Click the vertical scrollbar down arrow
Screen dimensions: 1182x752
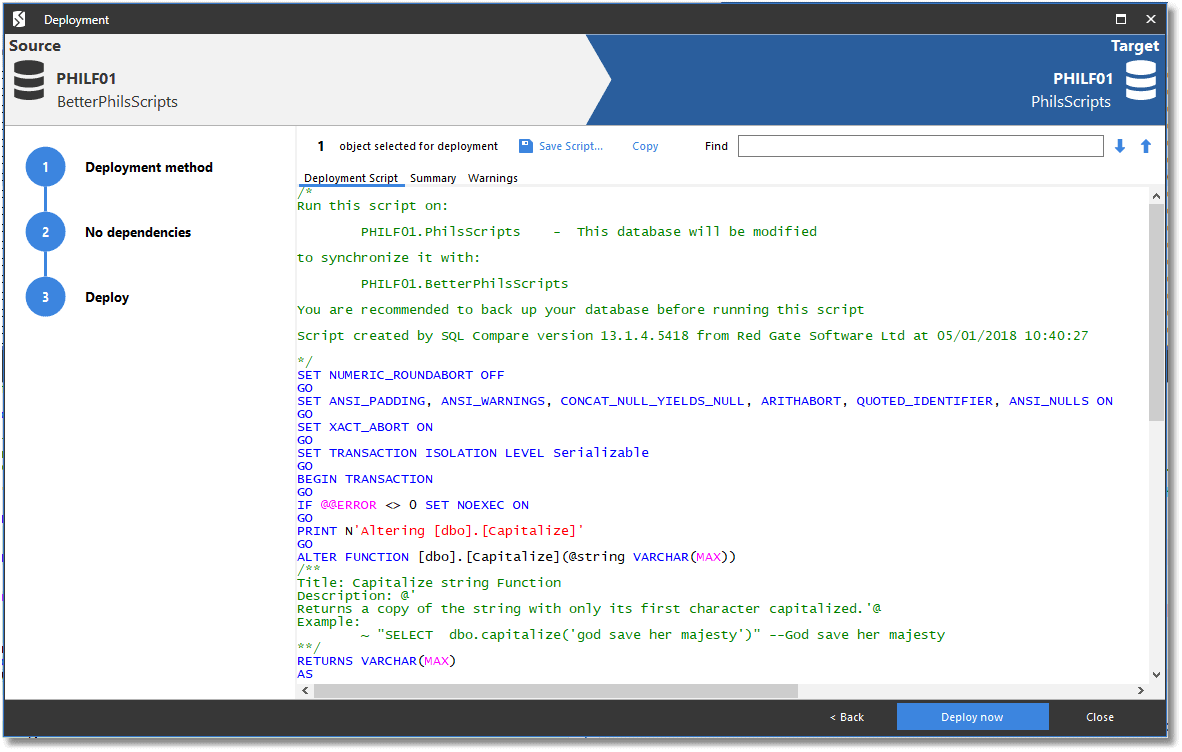(x=1156, y=675)
